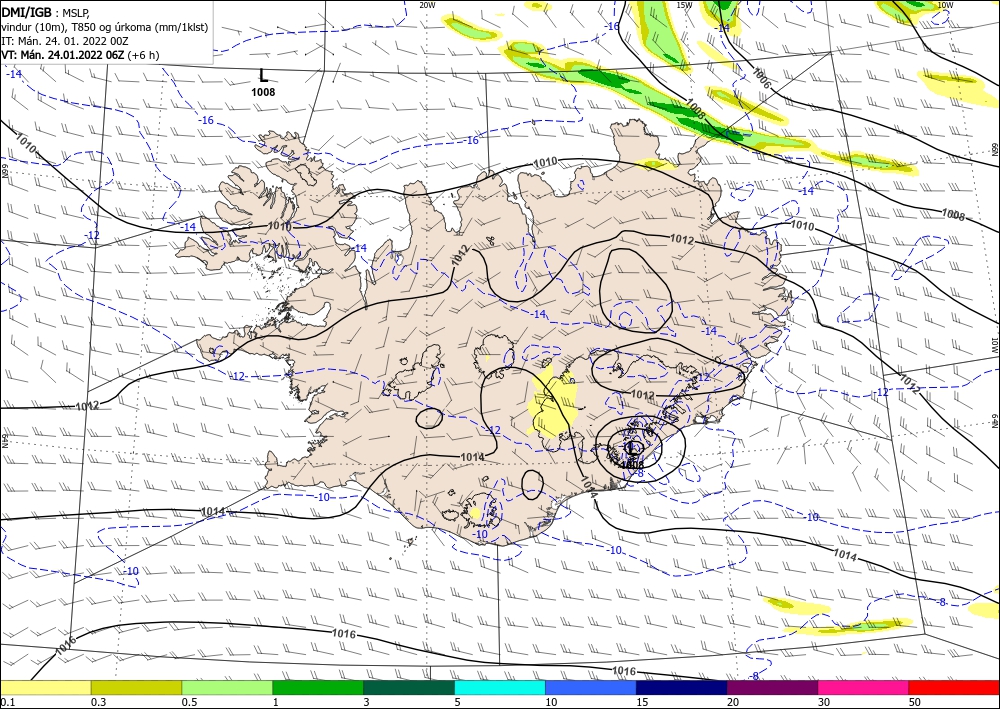Click the 15W longitude label
This screenshot has width=1000, height=709.
(x=684, y=5)
